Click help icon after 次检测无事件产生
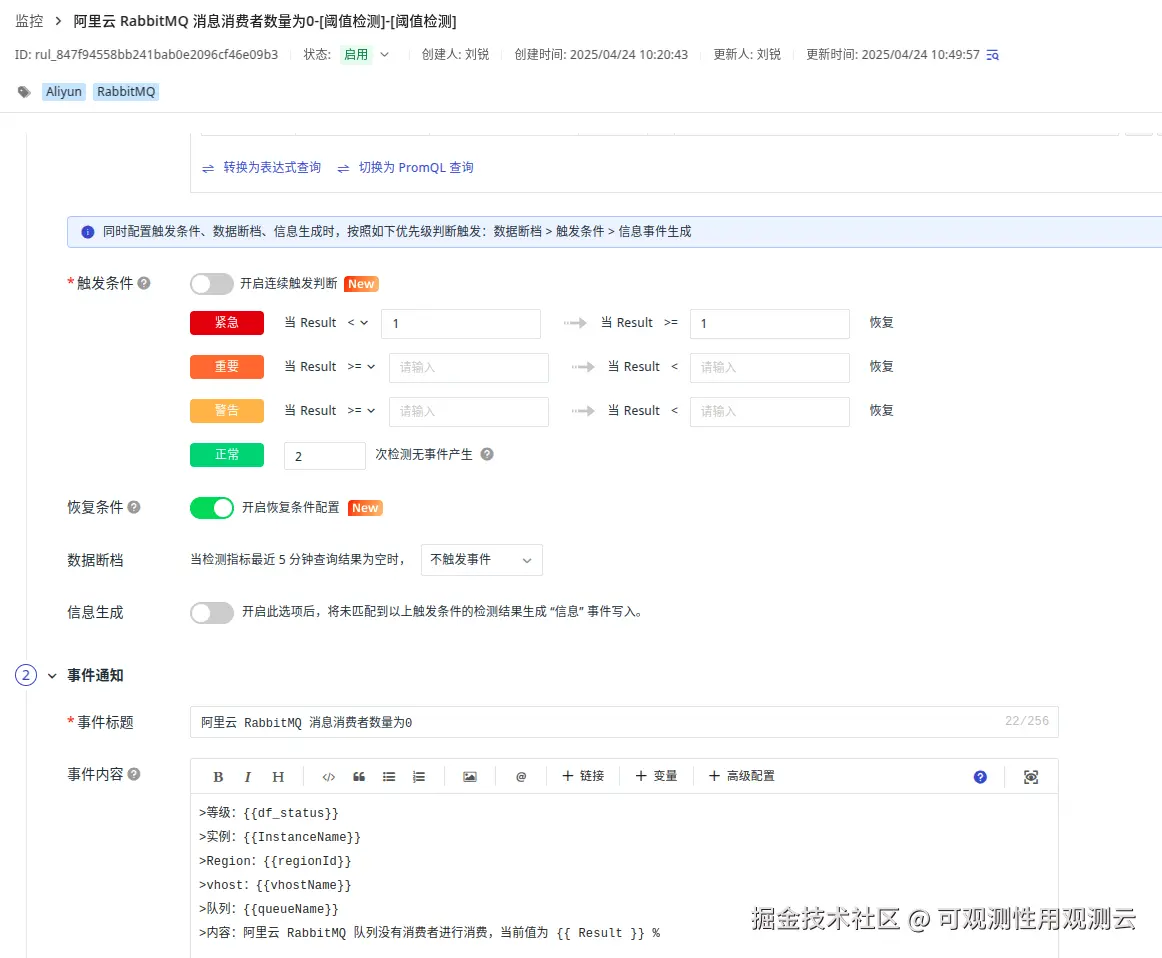Image resolution: width=1162 pixels, height=958 pixels. pos(487,454)
